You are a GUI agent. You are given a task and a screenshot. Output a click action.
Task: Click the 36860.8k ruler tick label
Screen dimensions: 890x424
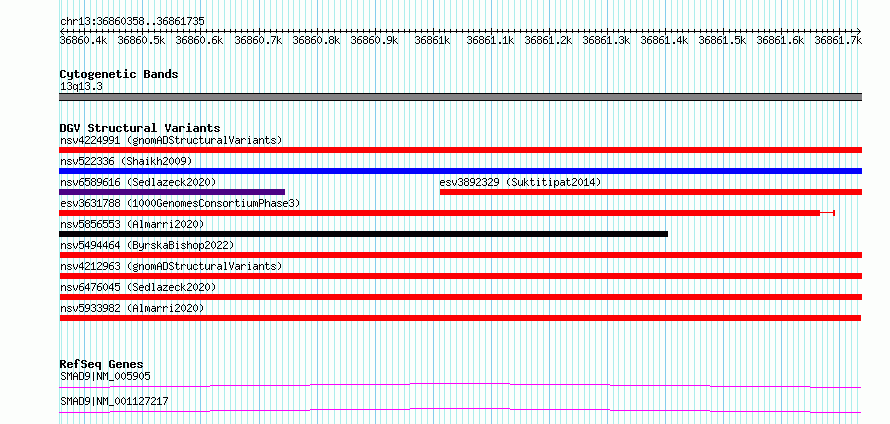point(316,40)
